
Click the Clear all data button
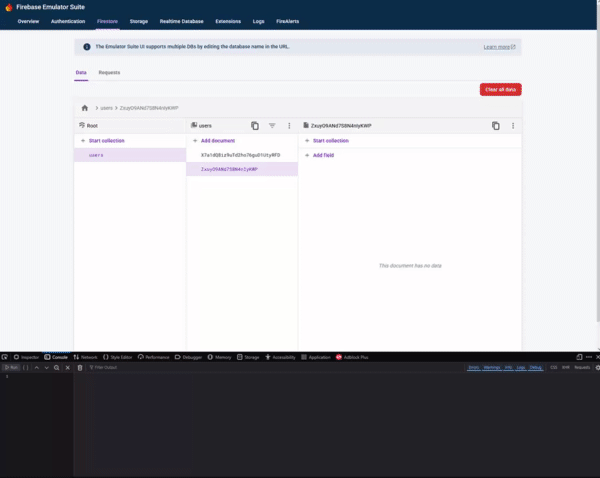click(x=501, y=90)
